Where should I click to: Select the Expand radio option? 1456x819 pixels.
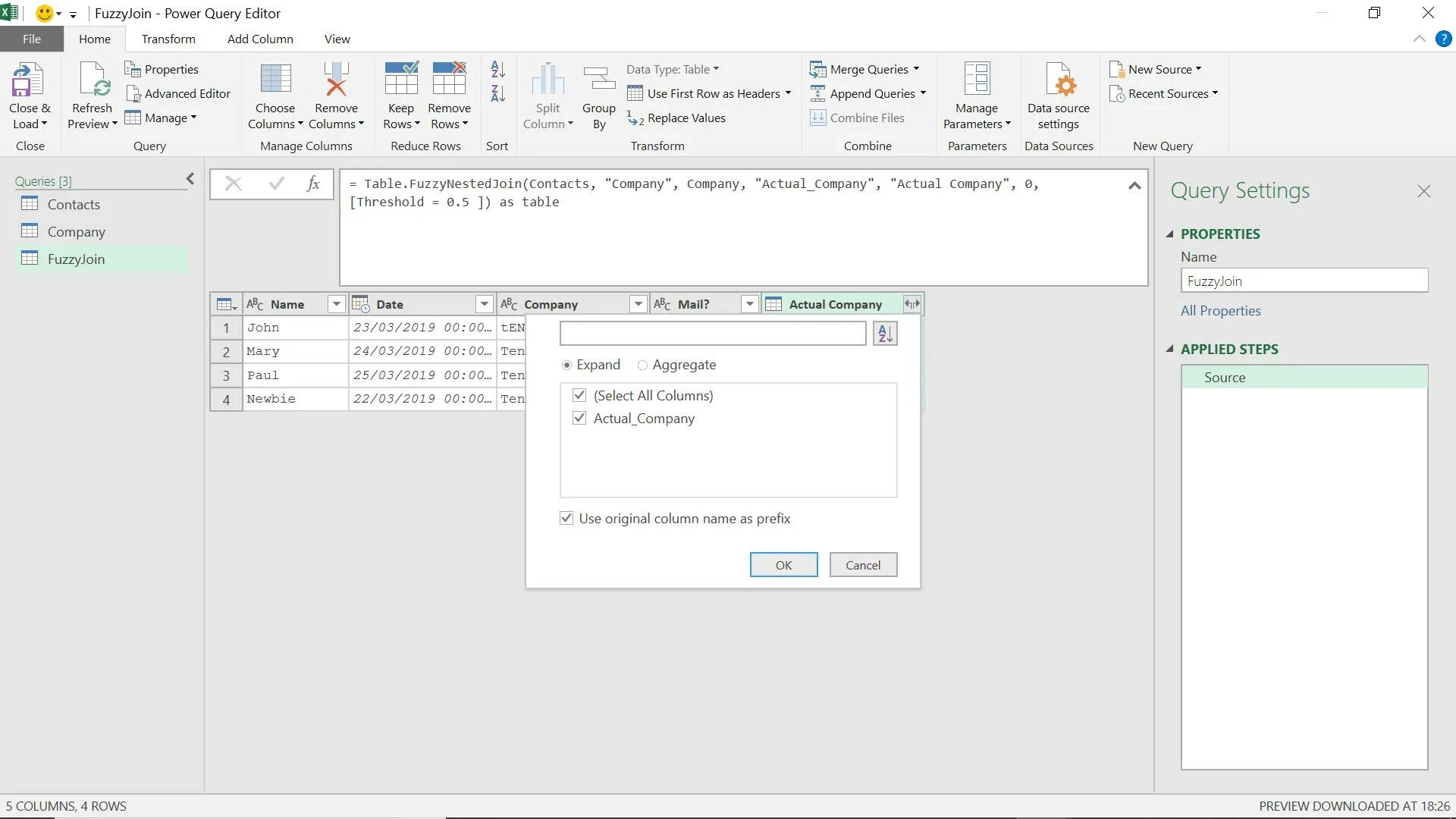(x=566, y=365)
